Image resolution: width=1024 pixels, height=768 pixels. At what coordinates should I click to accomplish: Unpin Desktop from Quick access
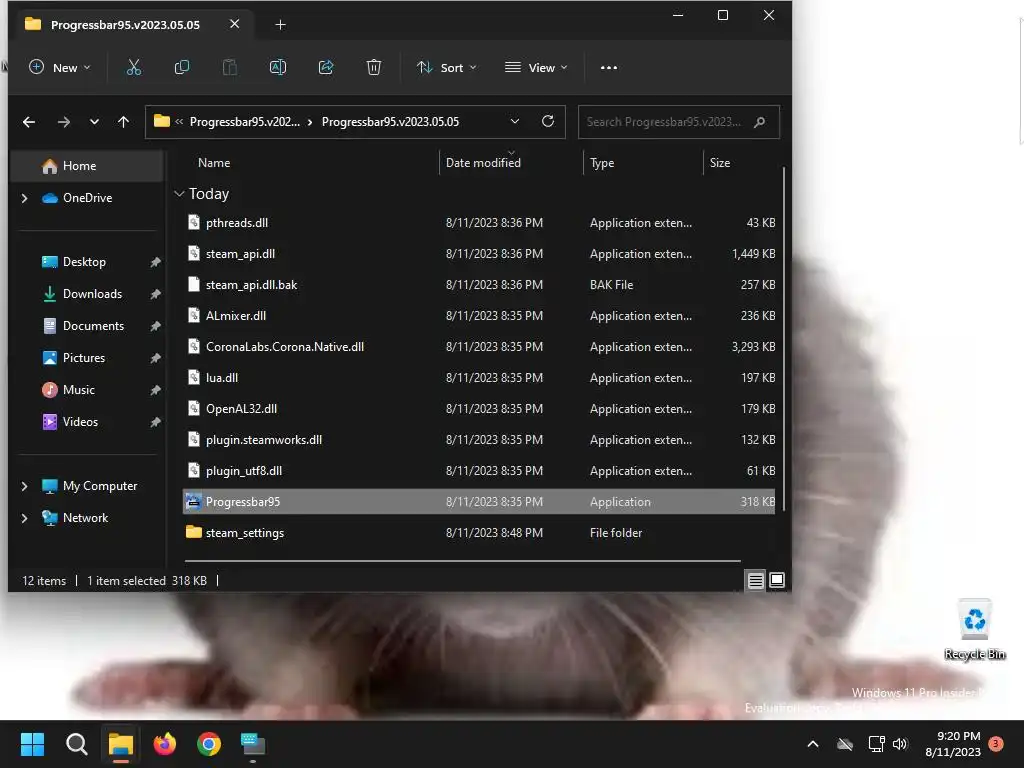tap(155, 263)
